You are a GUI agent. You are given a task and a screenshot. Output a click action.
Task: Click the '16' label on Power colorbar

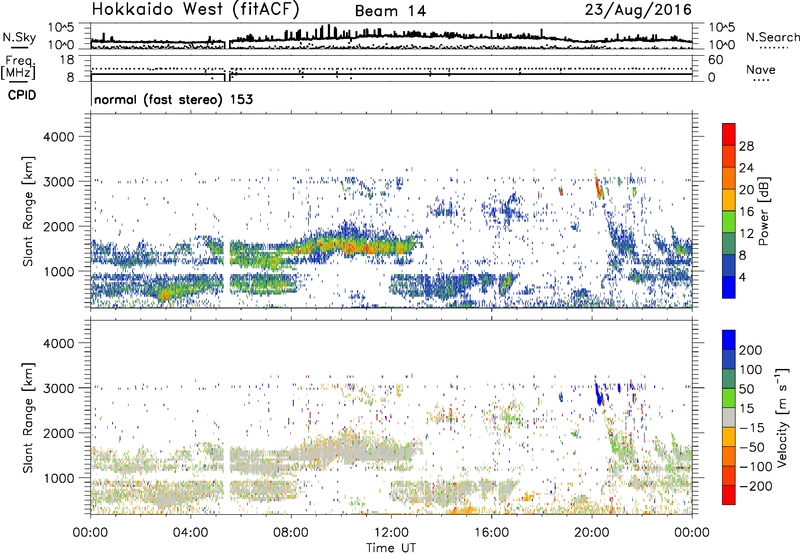(746, 212)
